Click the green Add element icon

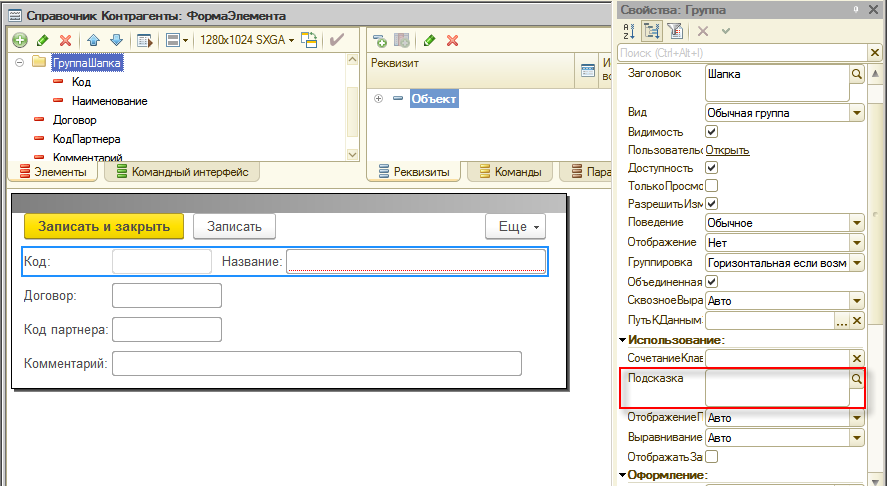(20, 40)
